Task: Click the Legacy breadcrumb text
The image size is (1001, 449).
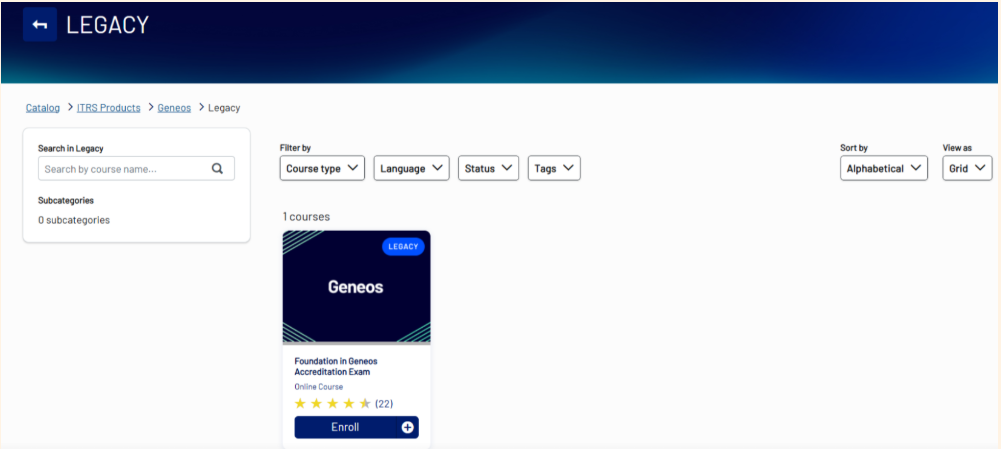Action: pos(224,108)
